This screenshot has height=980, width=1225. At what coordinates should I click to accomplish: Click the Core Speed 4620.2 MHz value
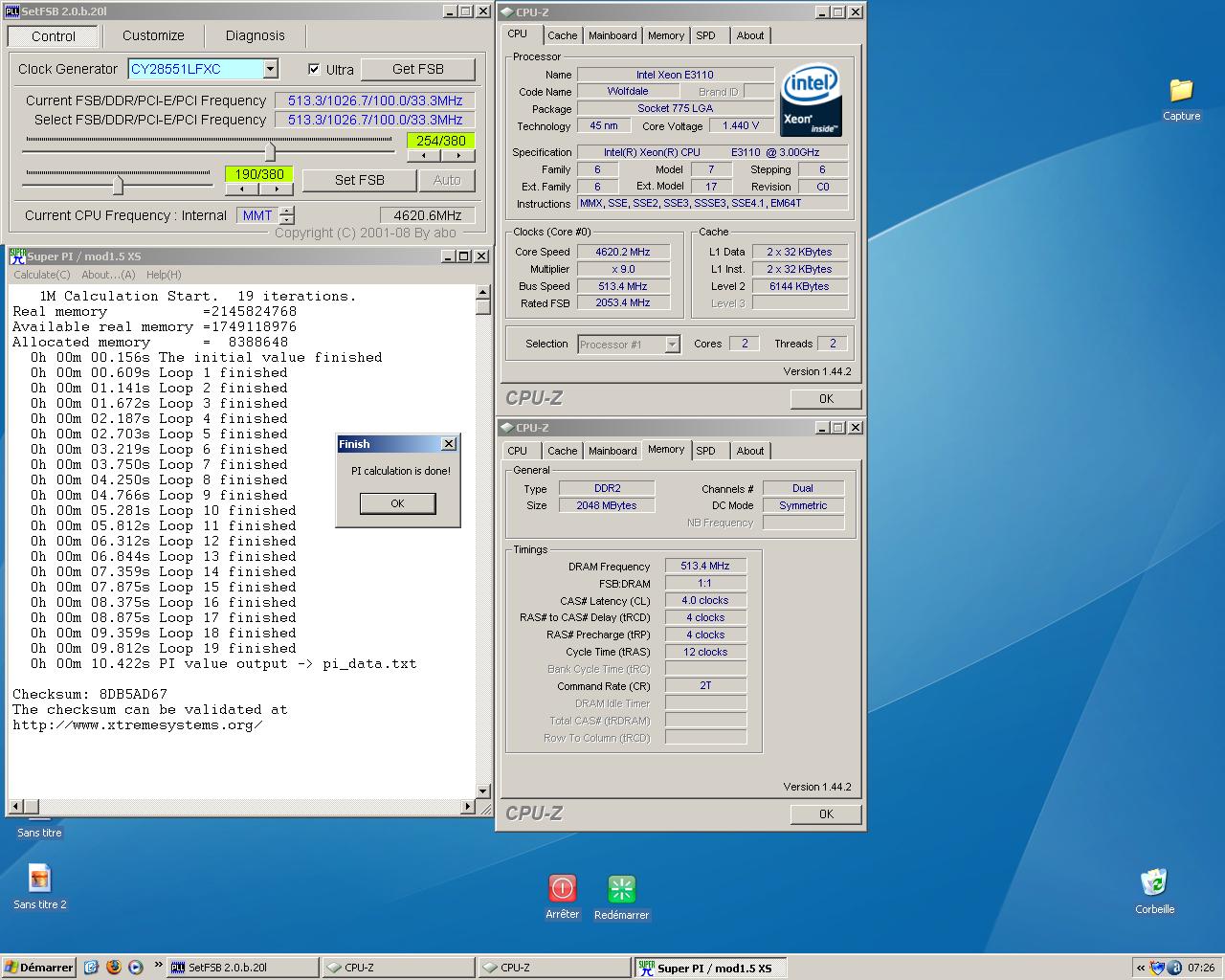tap(623, 252)
